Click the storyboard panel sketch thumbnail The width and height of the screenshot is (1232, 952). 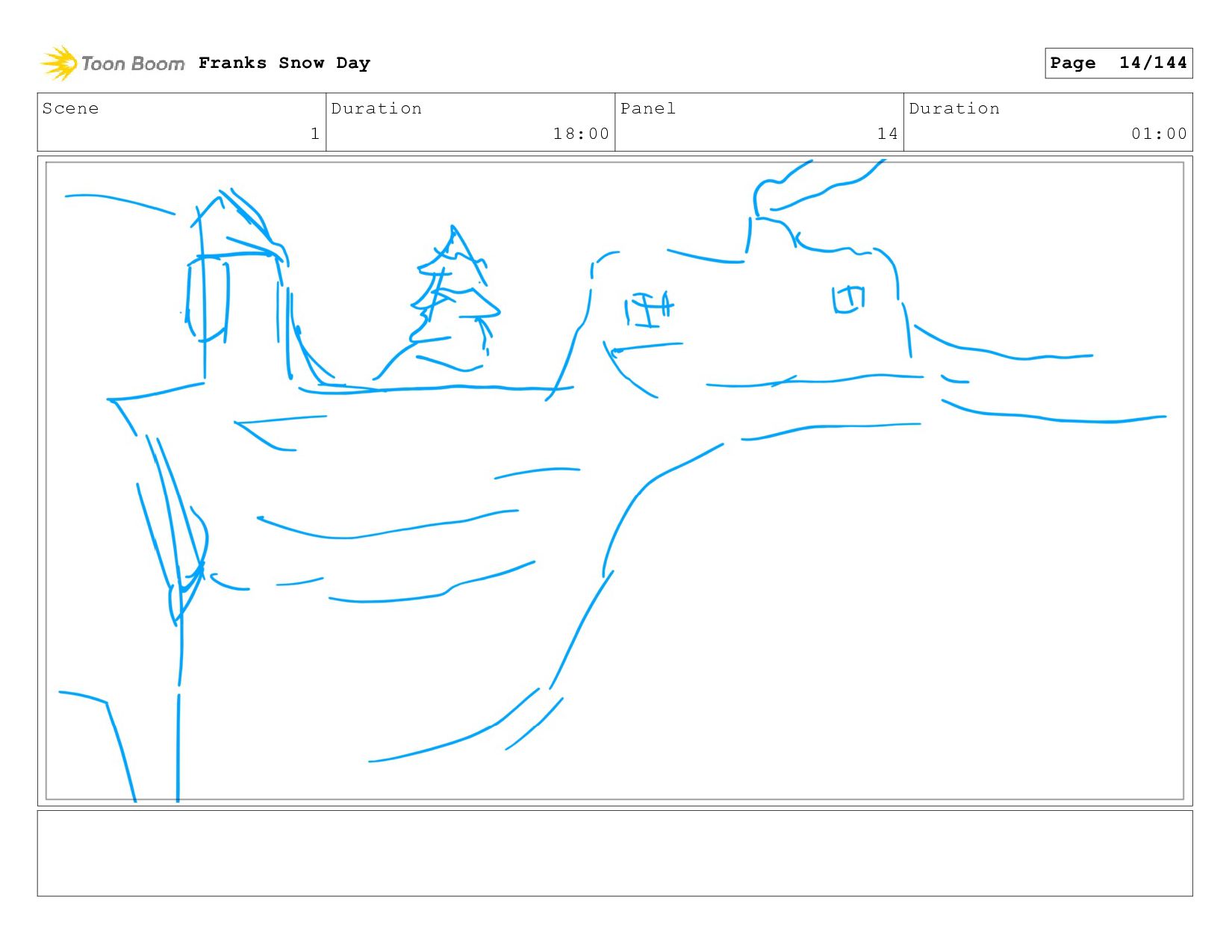[615, 481]
